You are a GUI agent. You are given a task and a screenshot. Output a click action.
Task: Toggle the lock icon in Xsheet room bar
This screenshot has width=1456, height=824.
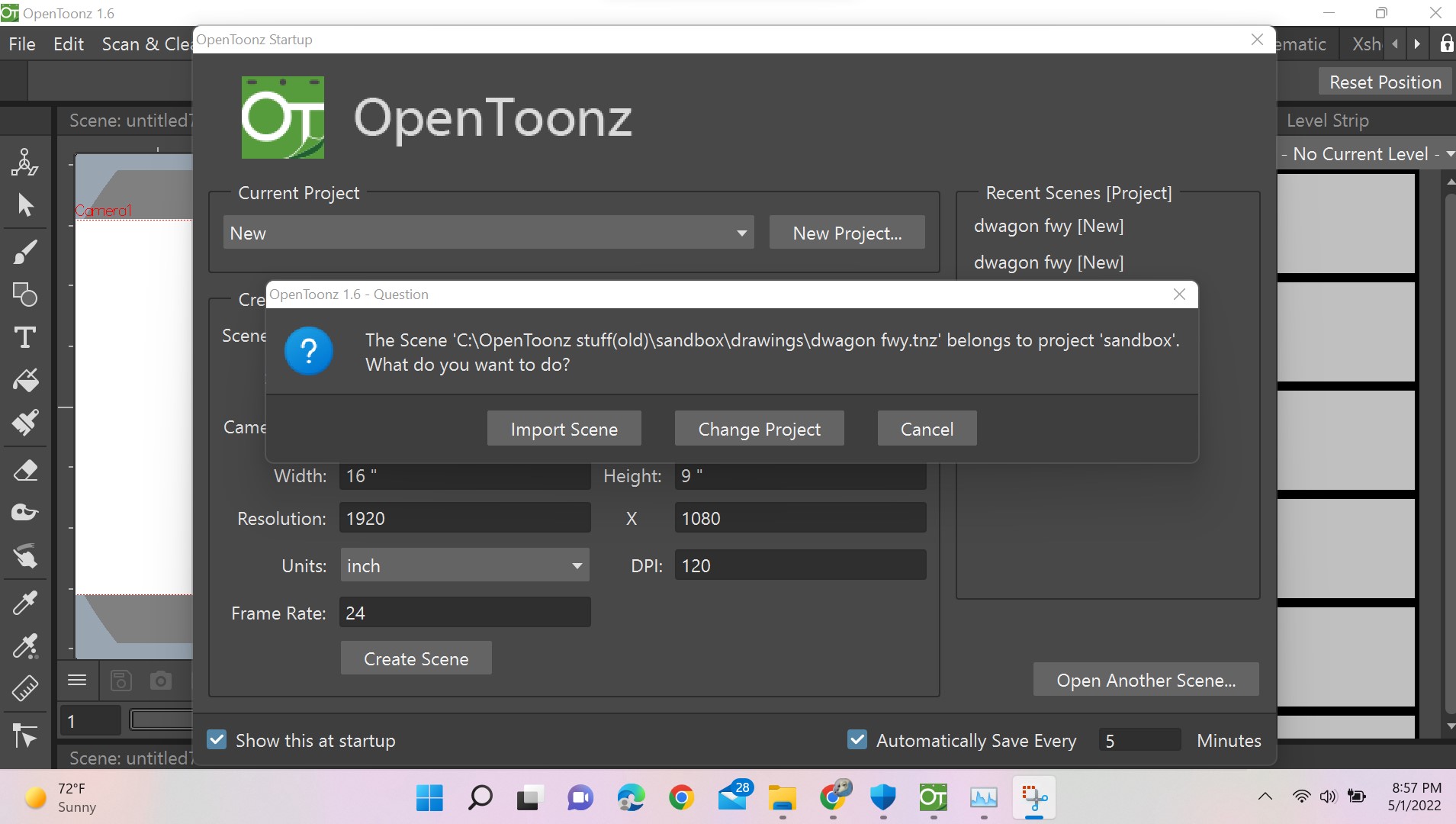pos(1445,43)
